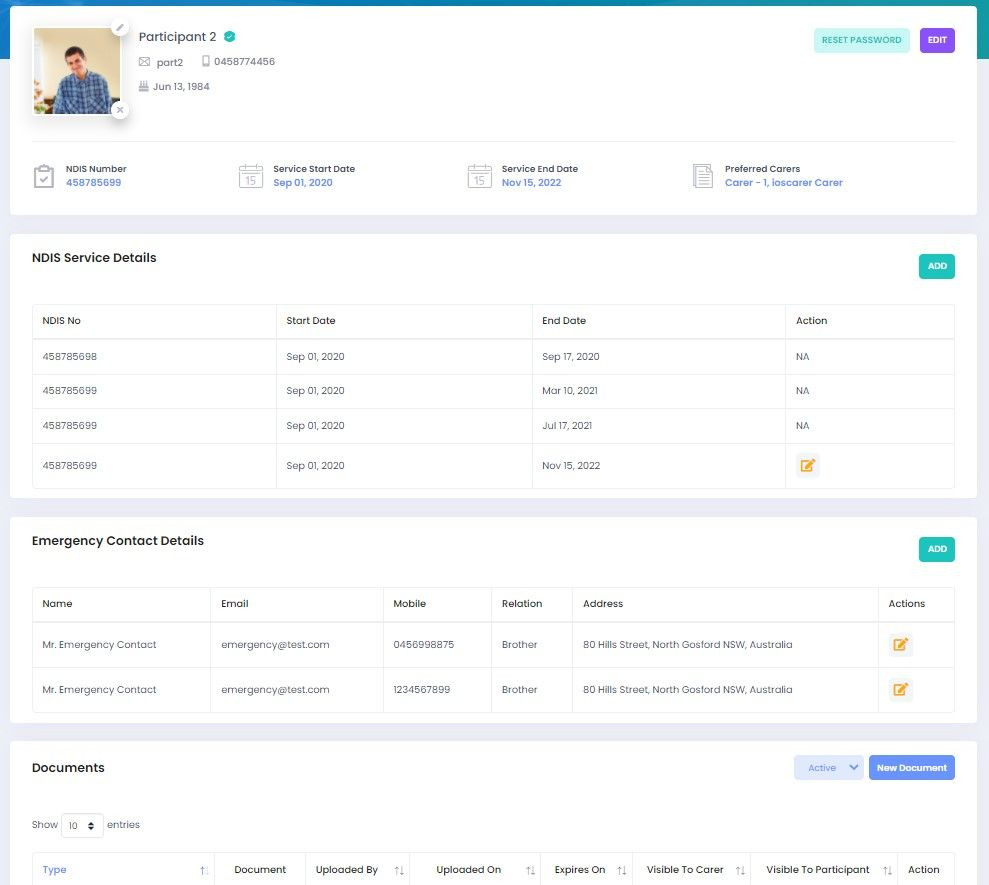
Task: Click the verified badge next to Participant 2
Action: (230, 37)
